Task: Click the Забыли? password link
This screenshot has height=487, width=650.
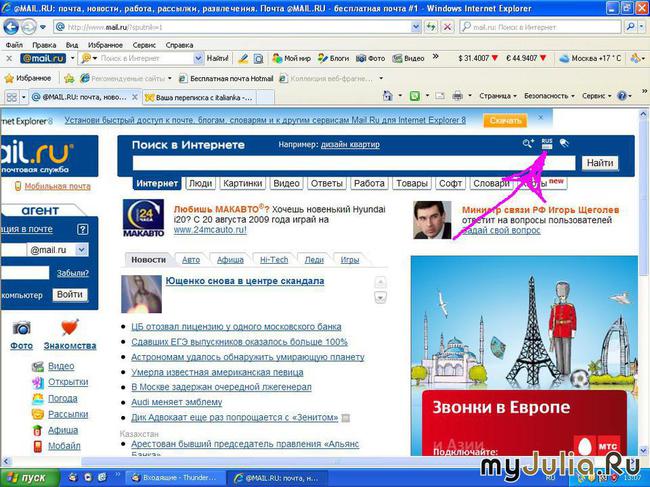Action: pyautogui.click(x=73, y=273)
